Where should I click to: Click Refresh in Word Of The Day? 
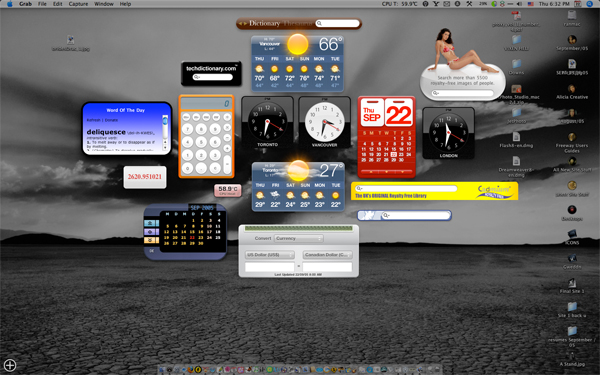point(93,120)
